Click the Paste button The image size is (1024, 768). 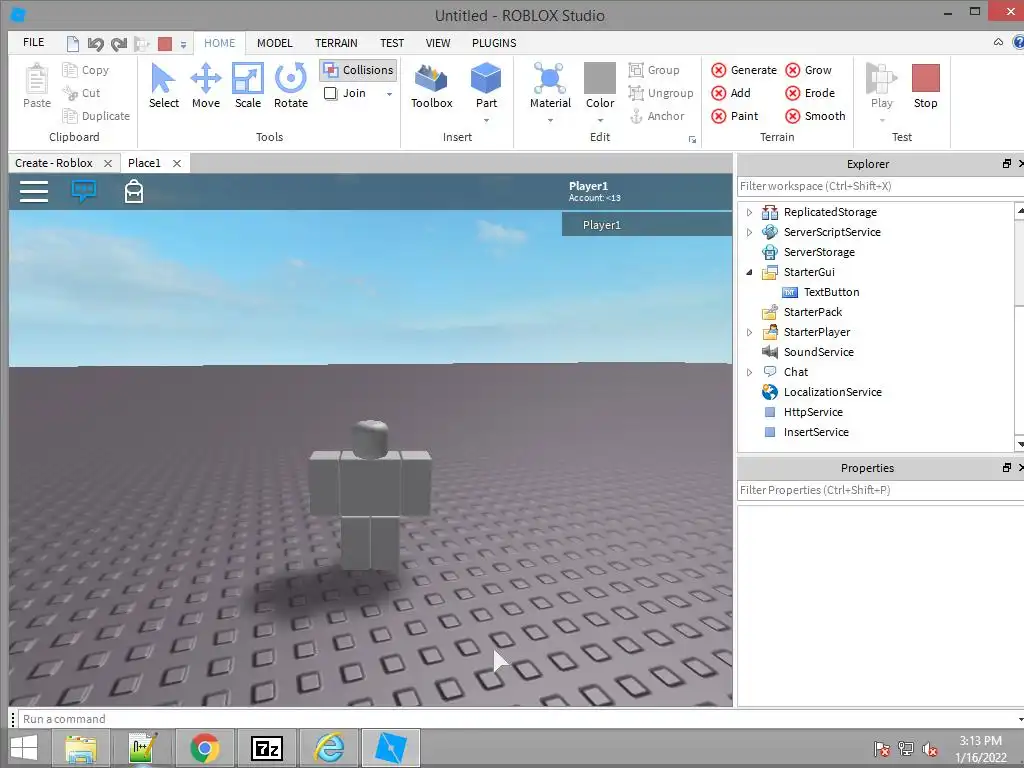37,86
